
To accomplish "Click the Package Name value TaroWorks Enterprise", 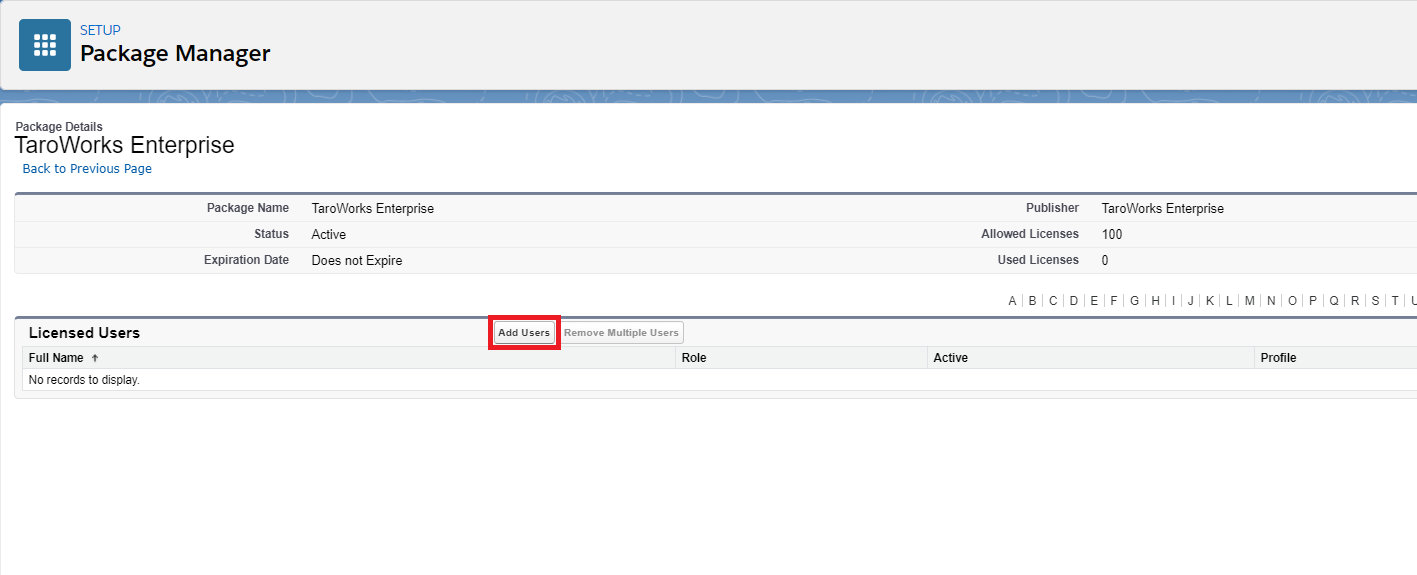I will [x=373, y=209].
